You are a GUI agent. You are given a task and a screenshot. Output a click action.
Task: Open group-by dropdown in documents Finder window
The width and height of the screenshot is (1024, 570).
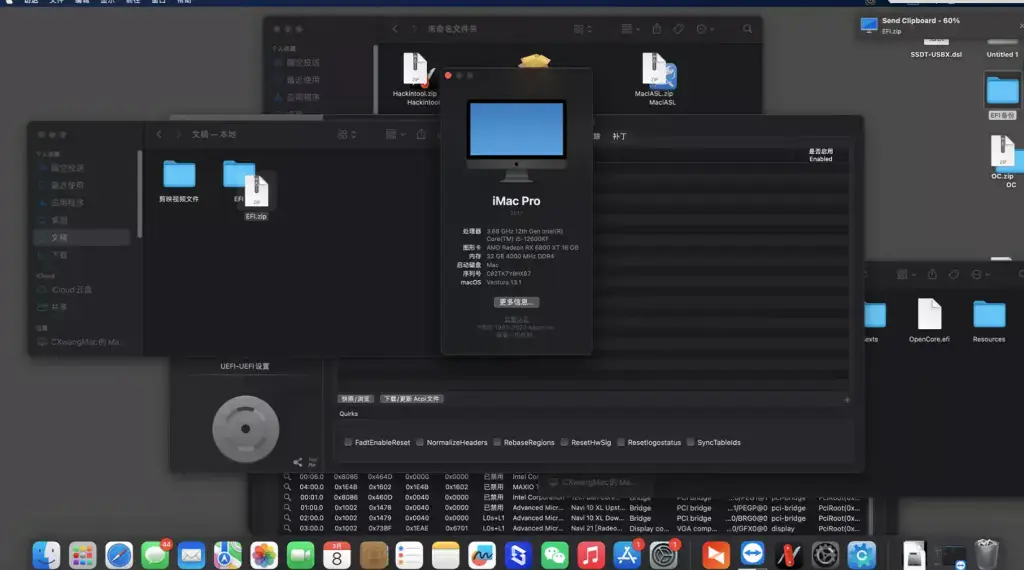[x=395, y=135]
